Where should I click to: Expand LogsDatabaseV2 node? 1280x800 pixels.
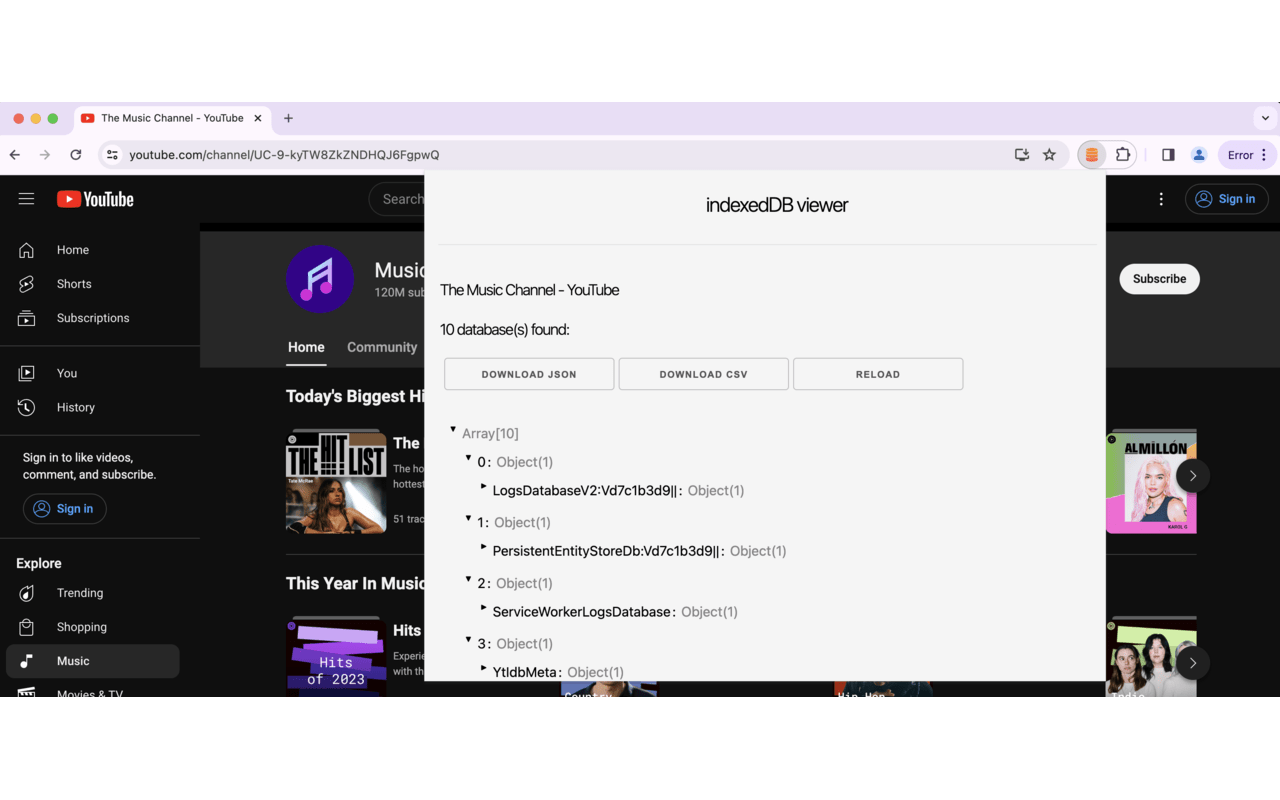(x=484, y=487)
